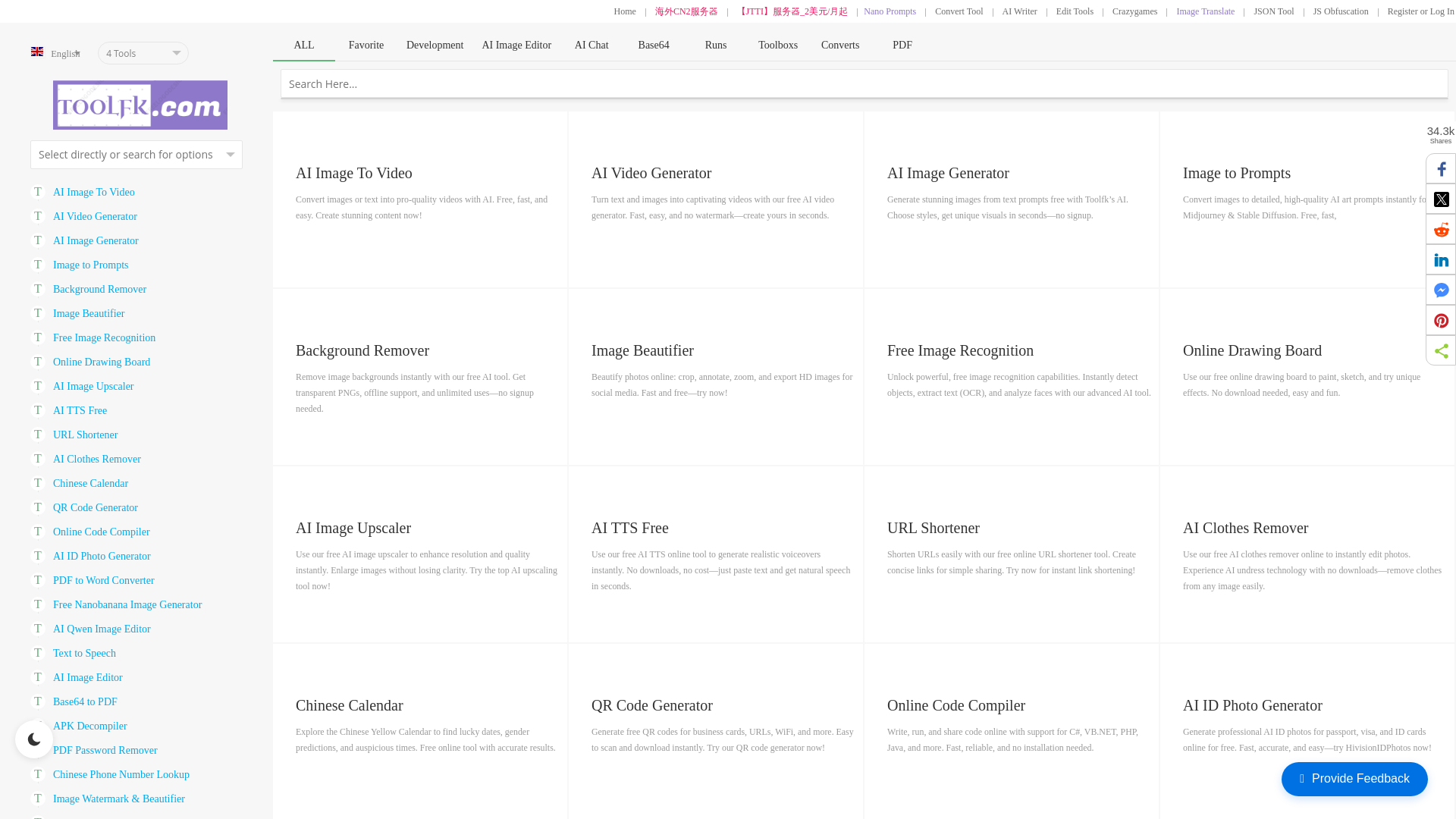Switch to the Development tab
The image size is (1456, 819).
(x=435, y=45)
